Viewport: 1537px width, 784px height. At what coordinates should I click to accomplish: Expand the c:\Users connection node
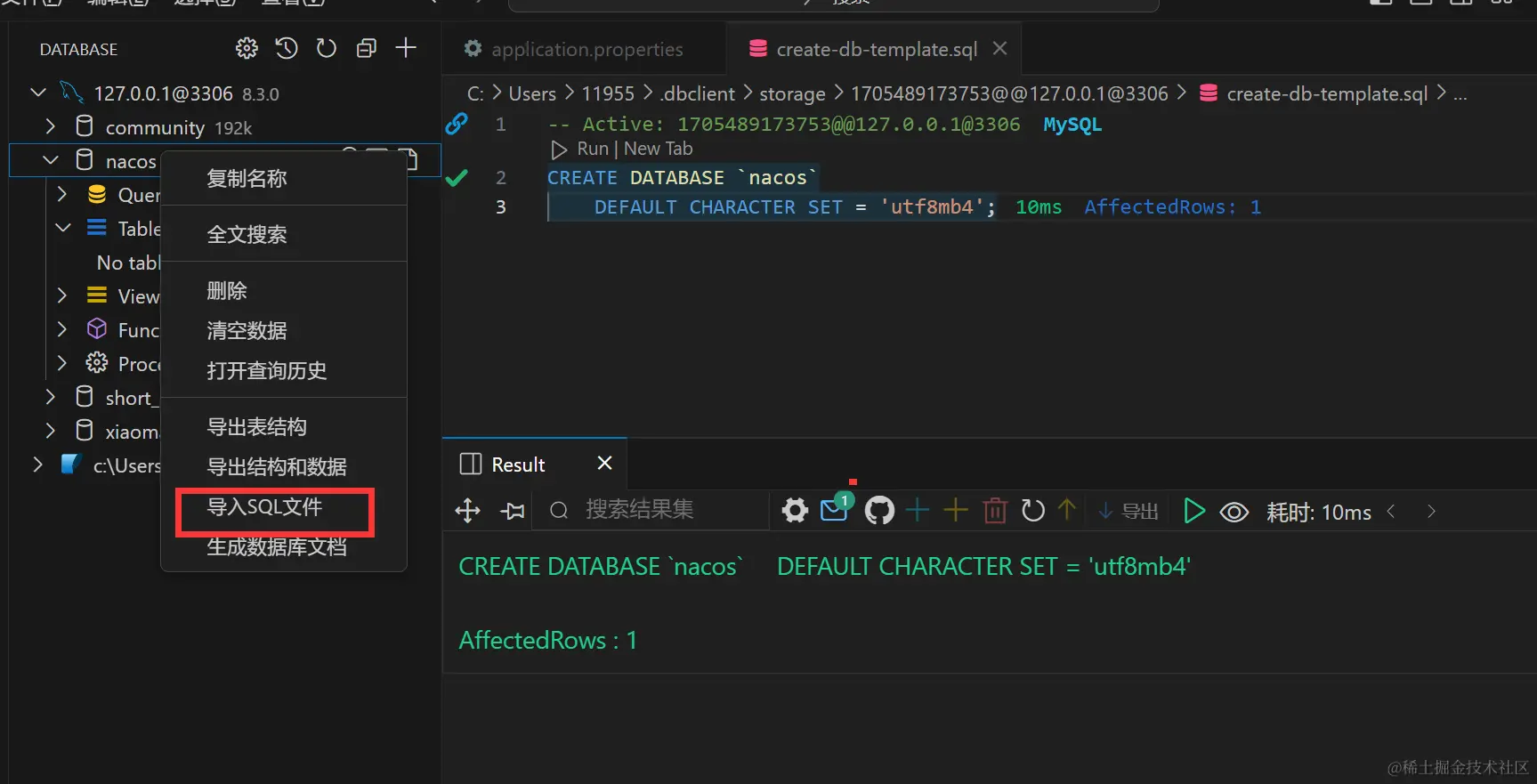click(x=37, y=465)
